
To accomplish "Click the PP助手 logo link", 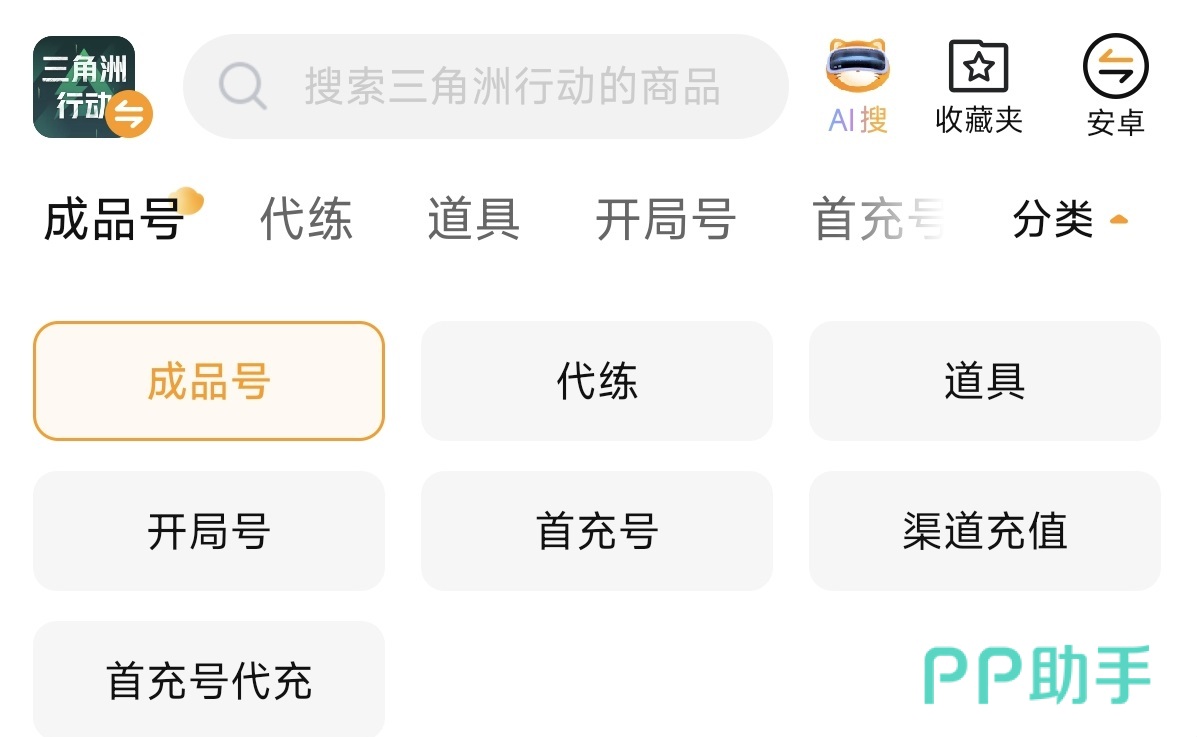I will click(x=1035, y=675).
